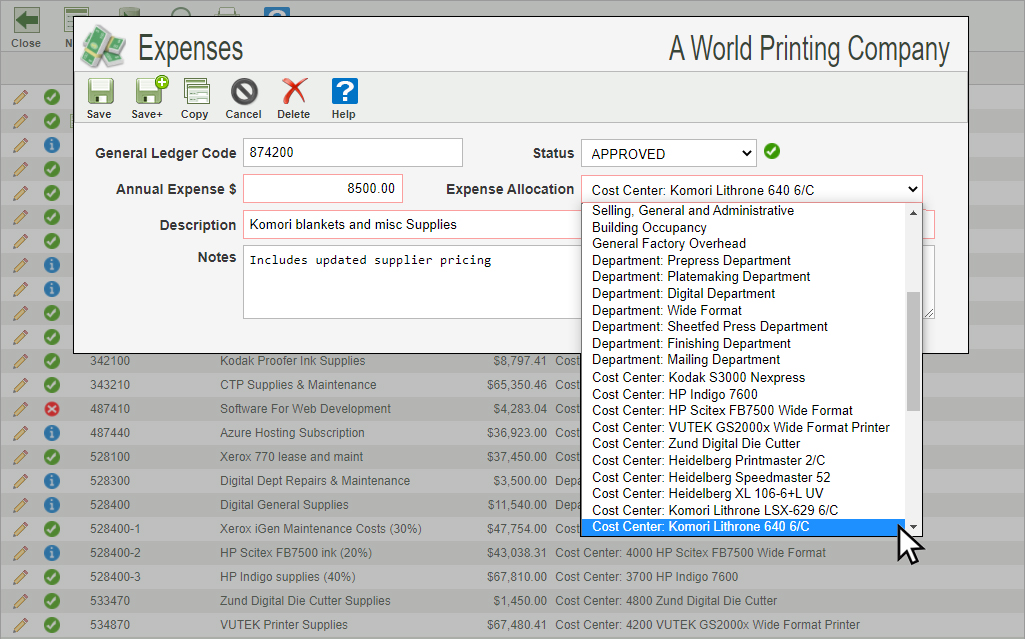Click the dropdown list scrollbar thumb
The height and width of the screenshot is (639, 1025).
tap(913, 351)
